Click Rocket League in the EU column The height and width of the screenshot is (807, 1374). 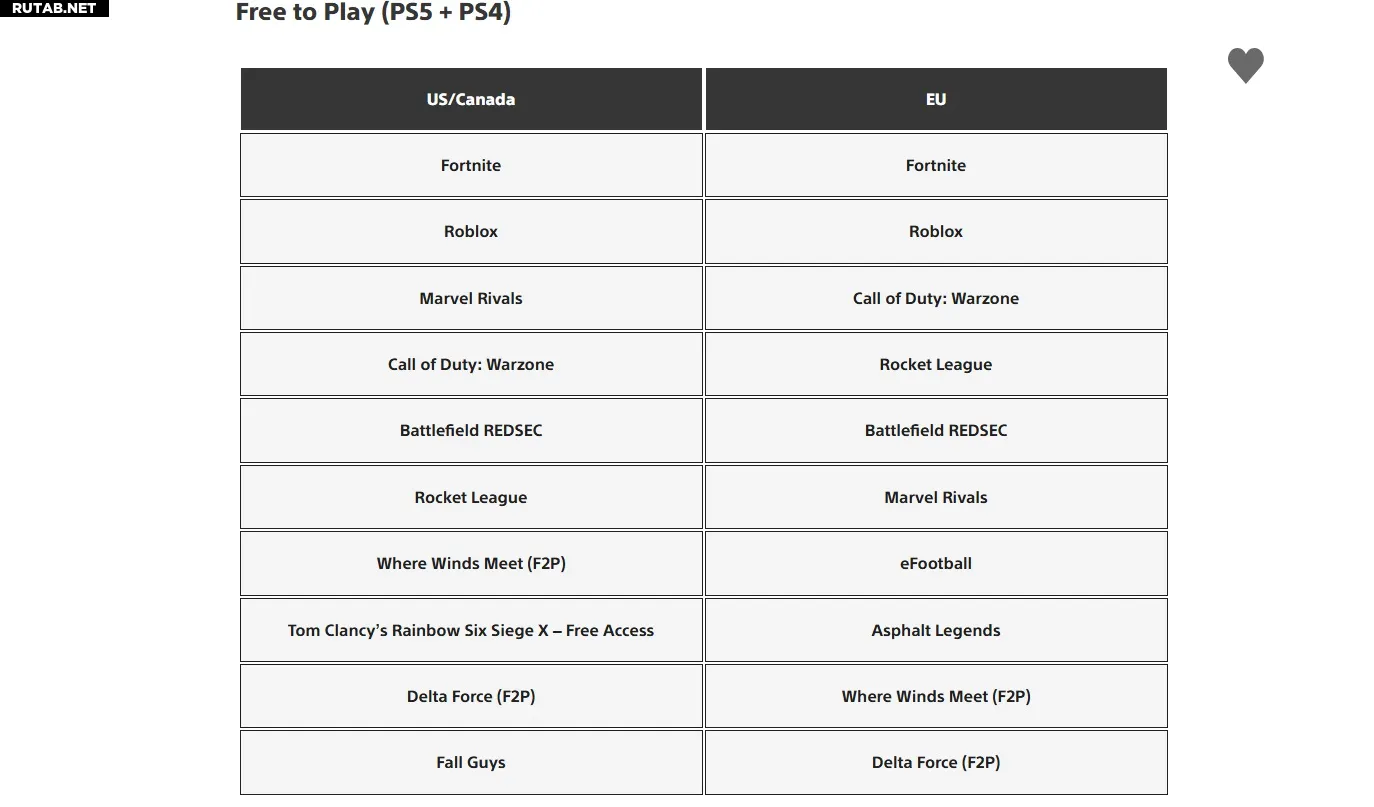tap(936, 364)
